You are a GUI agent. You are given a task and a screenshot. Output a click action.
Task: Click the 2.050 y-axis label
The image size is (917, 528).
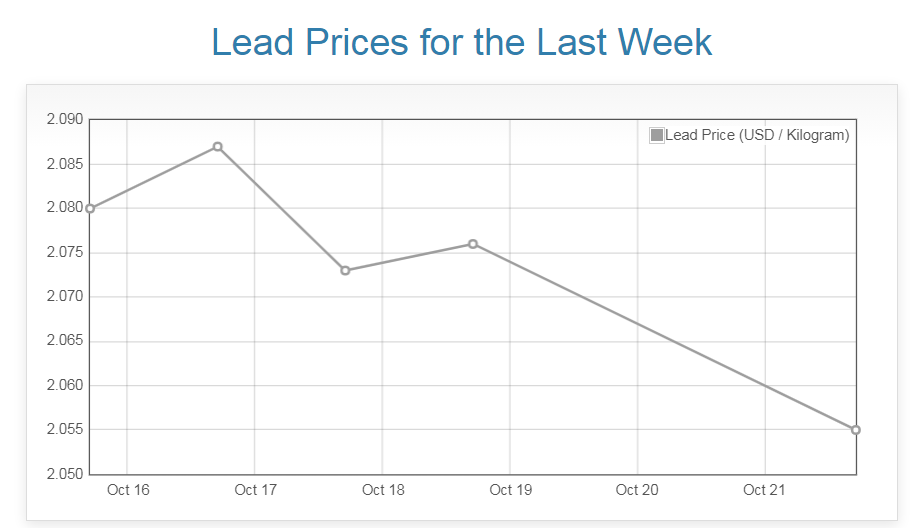click(65, 474)
